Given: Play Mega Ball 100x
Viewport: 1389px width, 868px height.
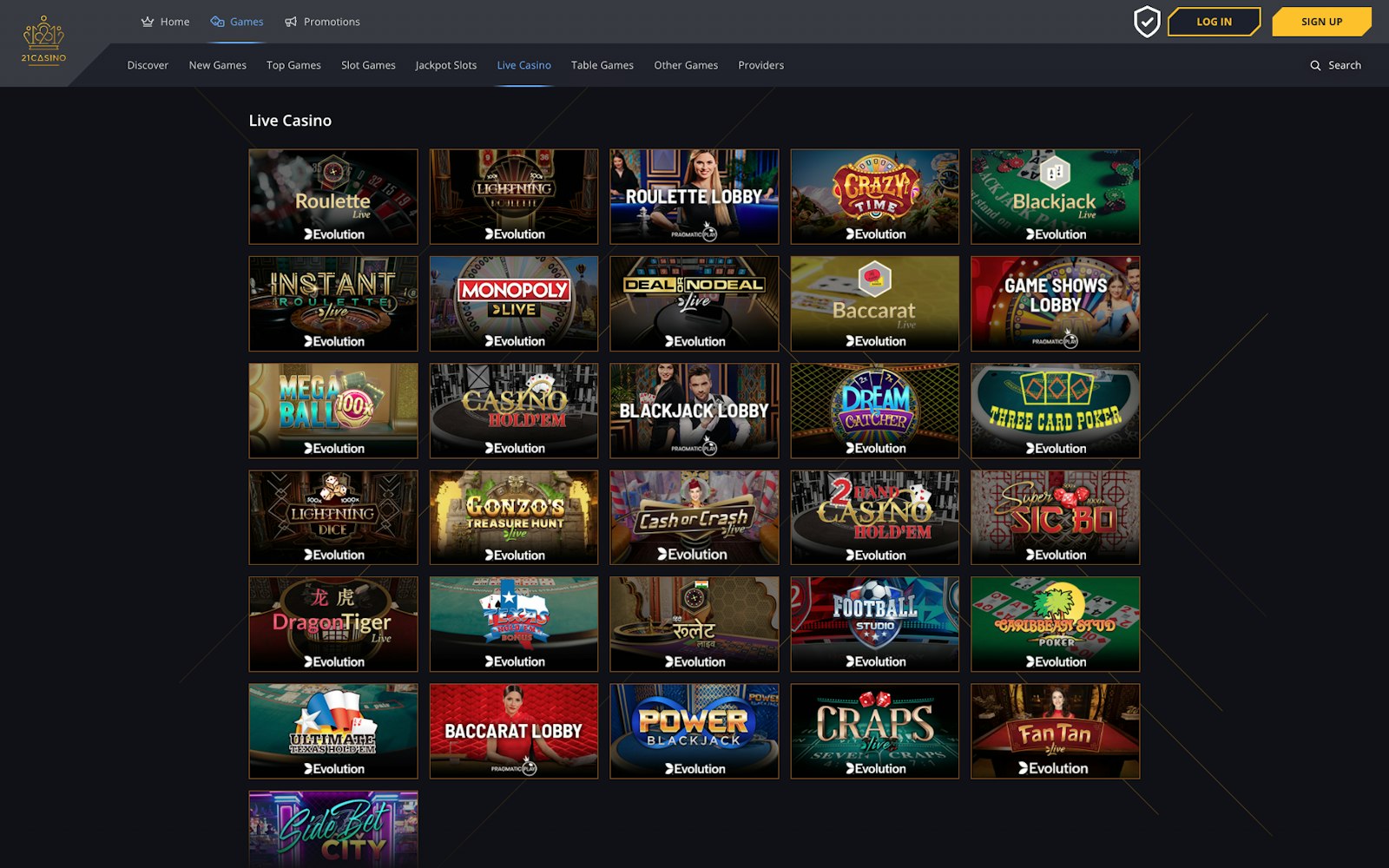Looking at the screenshot, I should [332, 410].
